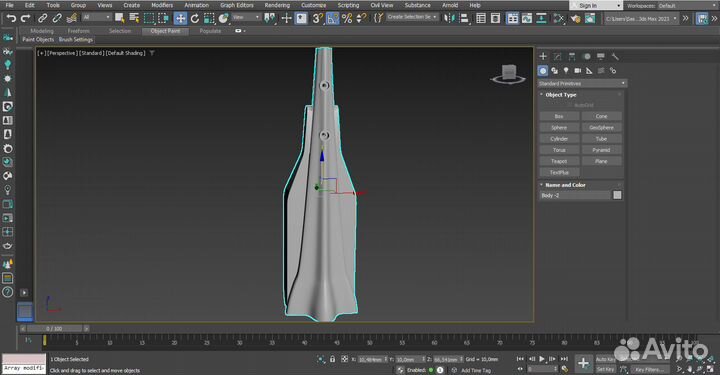Click the Sphere primitive button
Viewport: 720px width, 375px height.
559,128
